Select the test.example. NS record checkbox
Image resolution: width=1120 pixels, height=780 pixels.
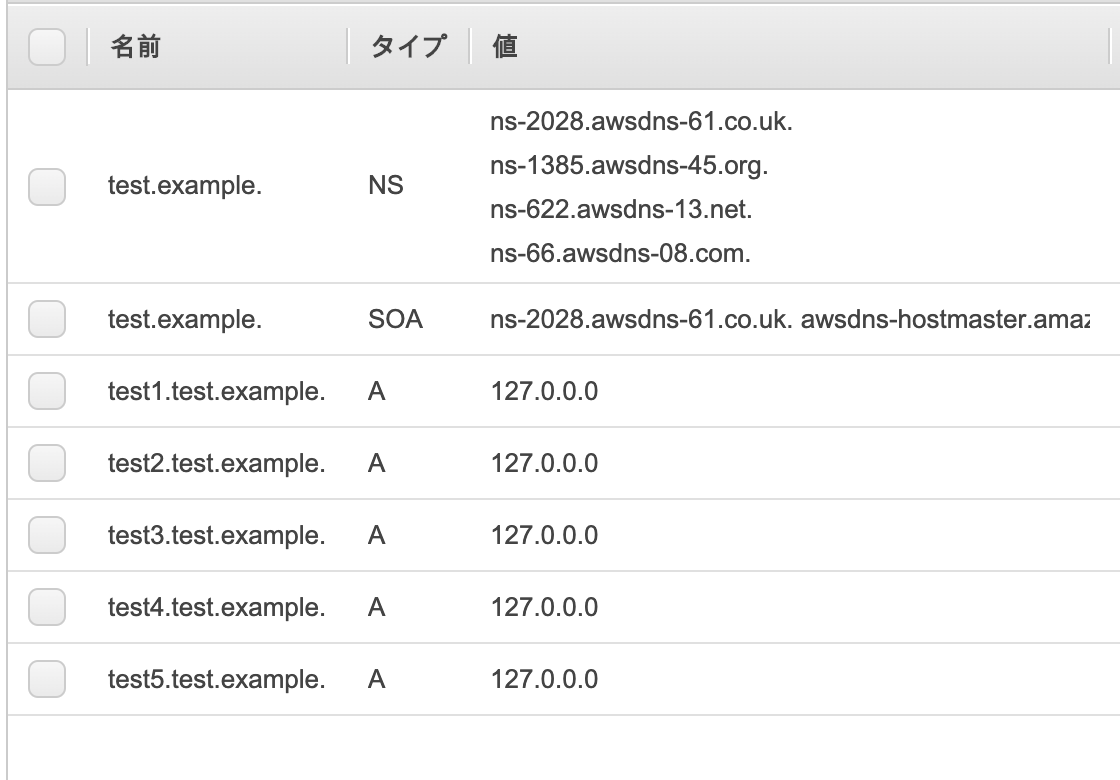click(x=47, y=186)
